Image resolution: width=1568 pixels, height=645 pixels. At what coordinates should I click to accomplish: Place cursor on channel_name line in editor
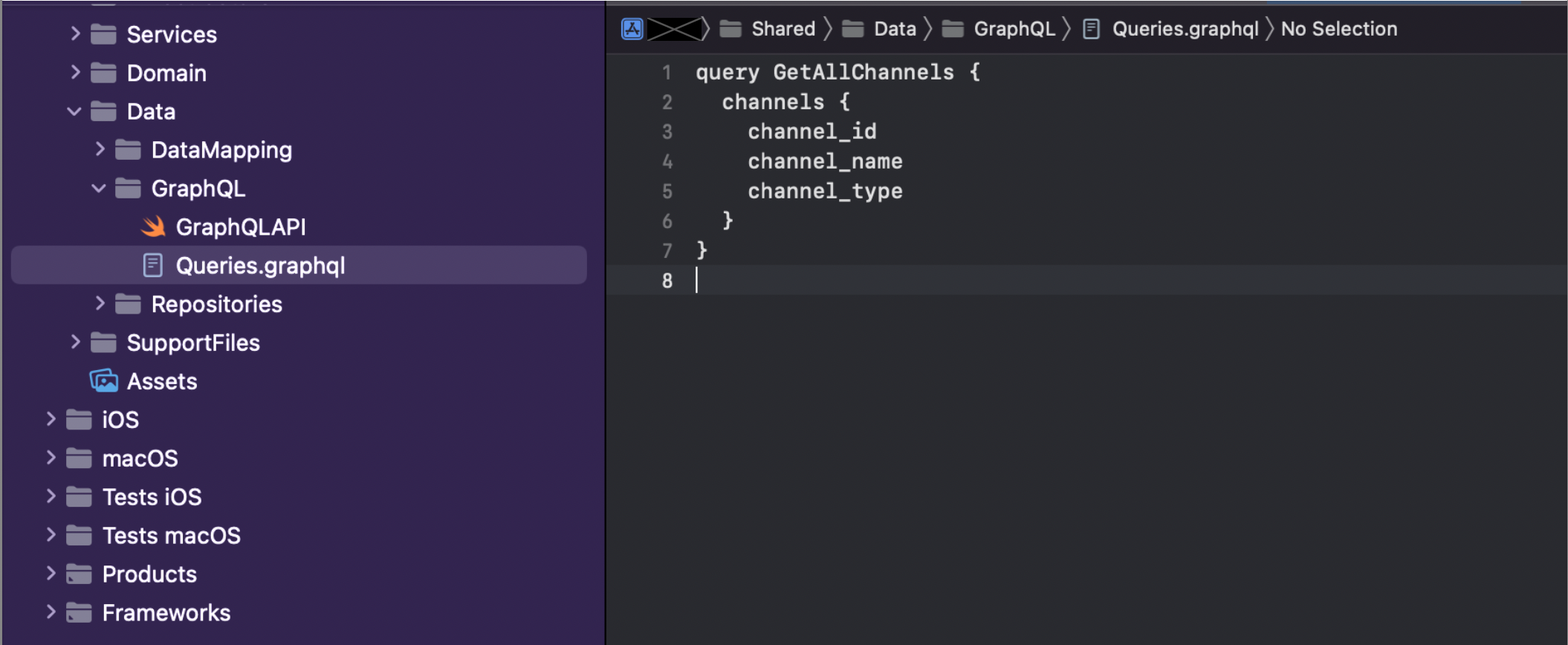825,161
